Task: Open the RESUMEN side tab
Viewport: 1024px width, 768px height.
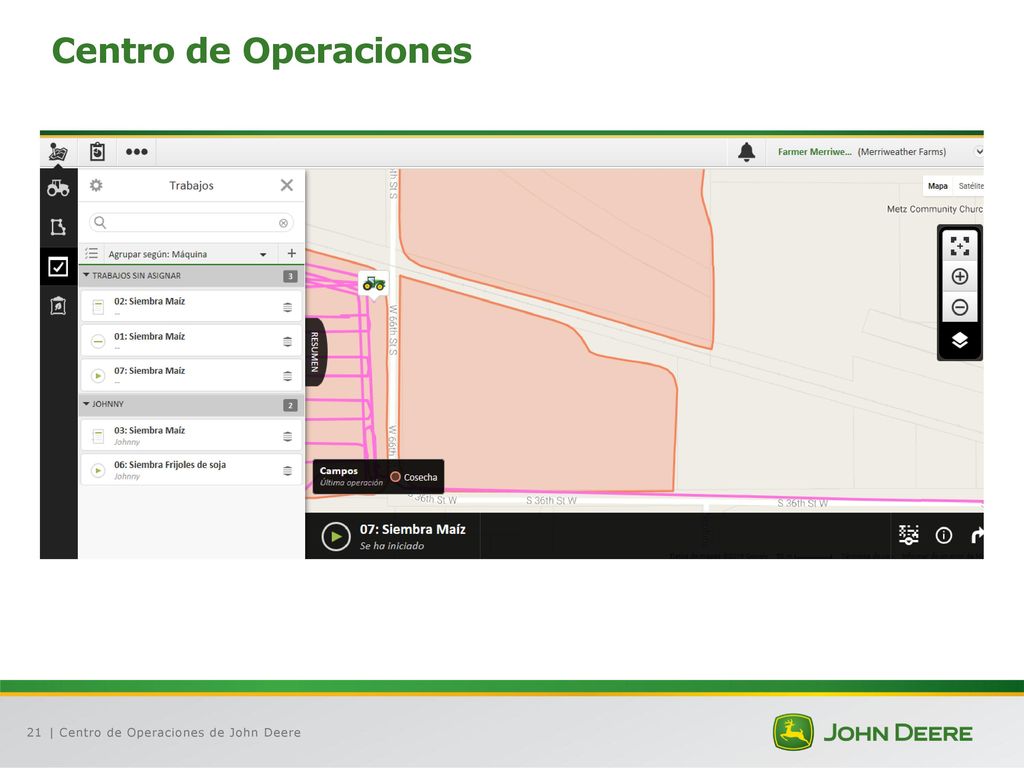Action: [315, 352]
